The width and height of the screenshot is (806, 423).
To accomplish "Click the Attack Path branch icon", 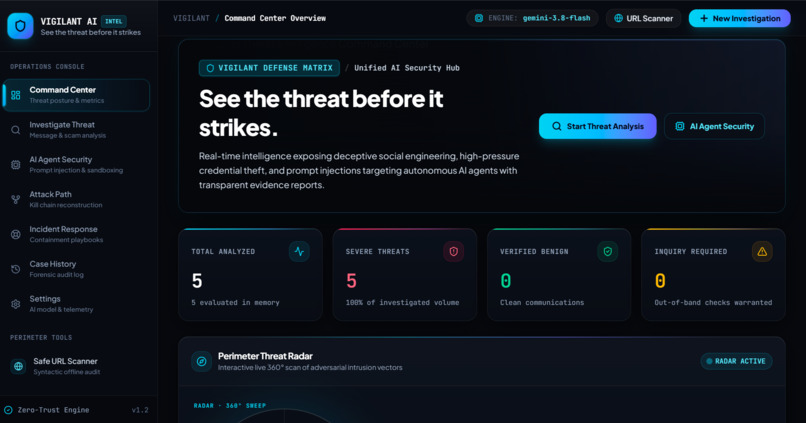I will [x=16, y=199].
